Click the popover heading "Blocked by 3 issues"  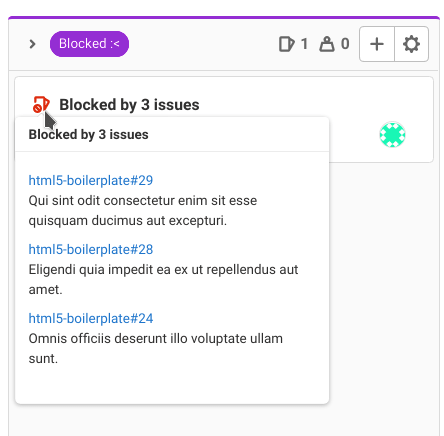point(88,135)
